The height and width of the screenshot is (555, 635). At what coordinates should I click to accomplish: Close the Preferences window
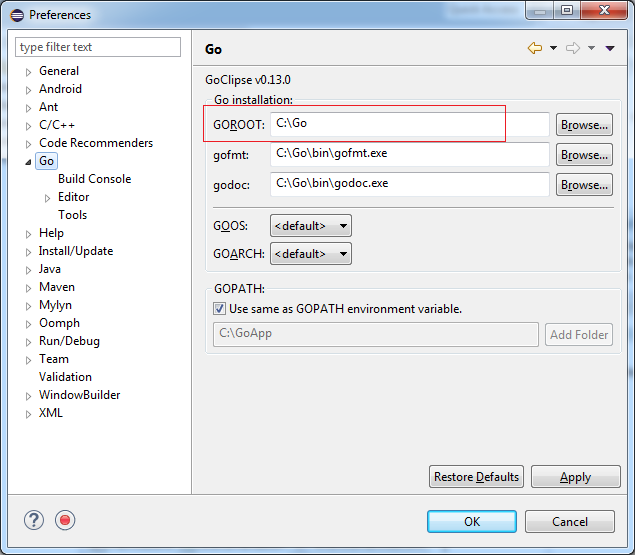click(x=604, y=10)
